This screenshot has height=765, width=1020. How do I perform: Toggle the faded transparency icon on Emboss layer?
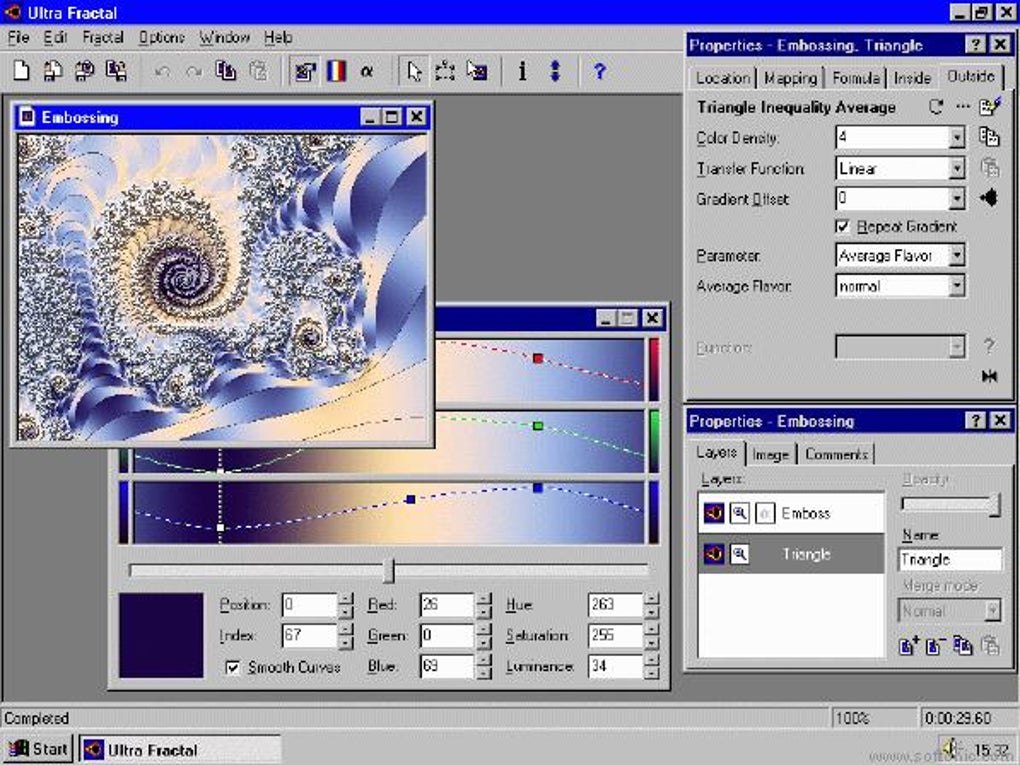coord(765,513)
